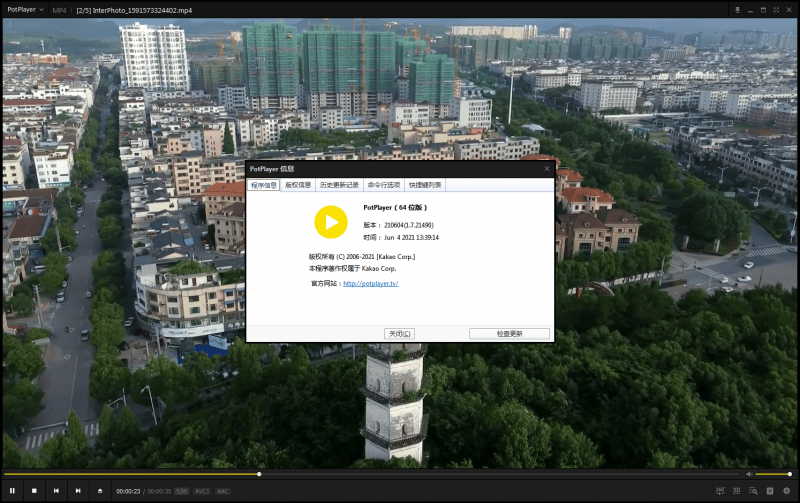Click the eject/open file icon
Image resolution: width=800 pixels, height=503 pixels.
click(100, 490)
